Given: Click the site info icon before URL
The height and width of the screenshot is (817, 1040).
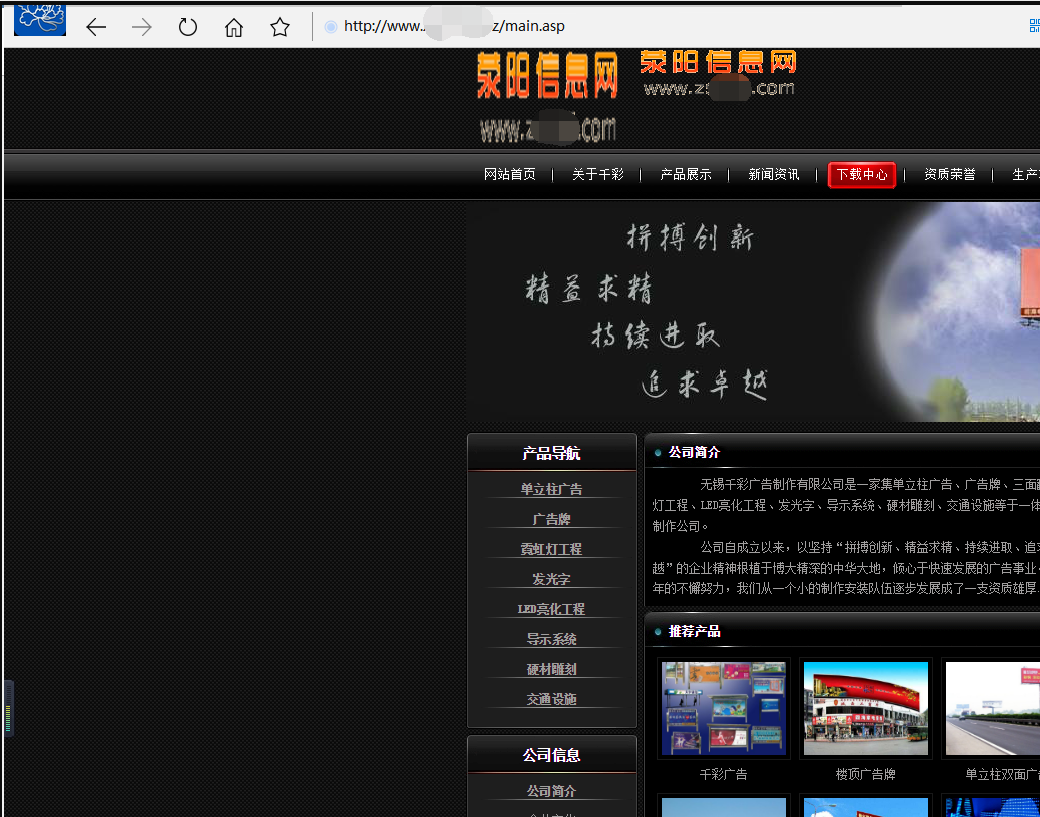Looking at the screenshot, I should click(330, 27).
